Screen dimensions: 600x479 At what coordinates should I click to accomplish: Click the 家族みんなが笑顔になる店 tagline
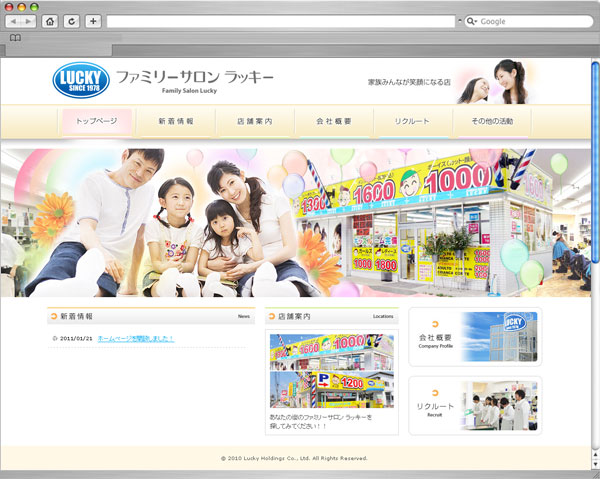click(x=409, y=82)
